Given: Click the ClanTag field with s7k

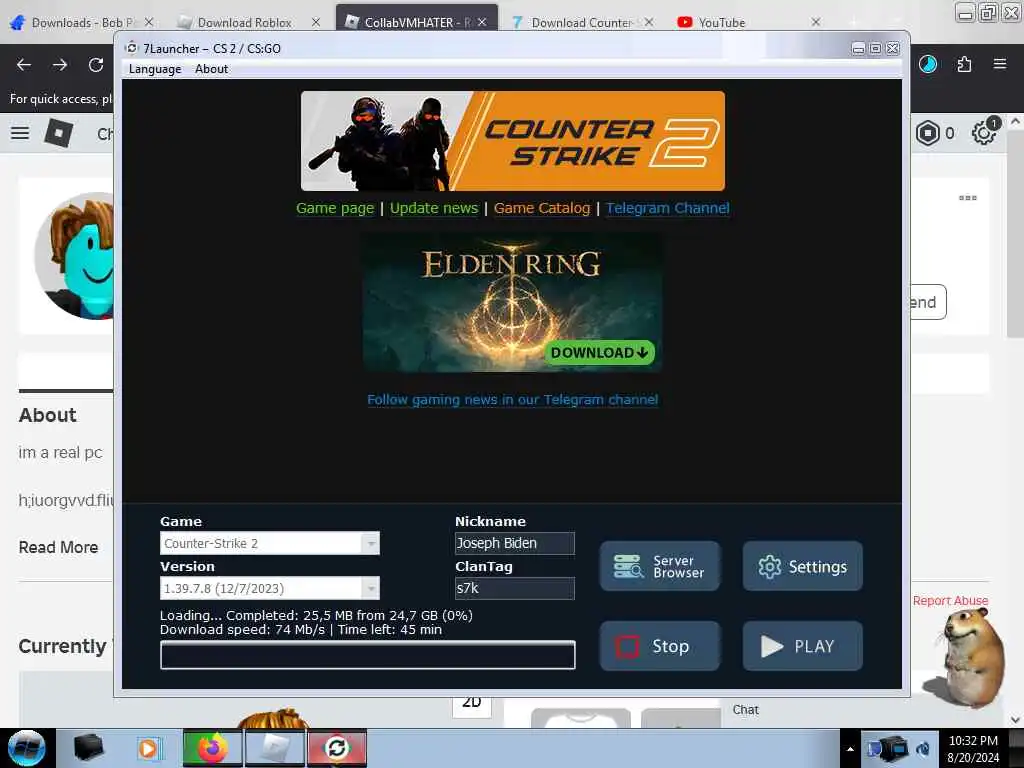Looking at the screenshot, I should 515,588.
